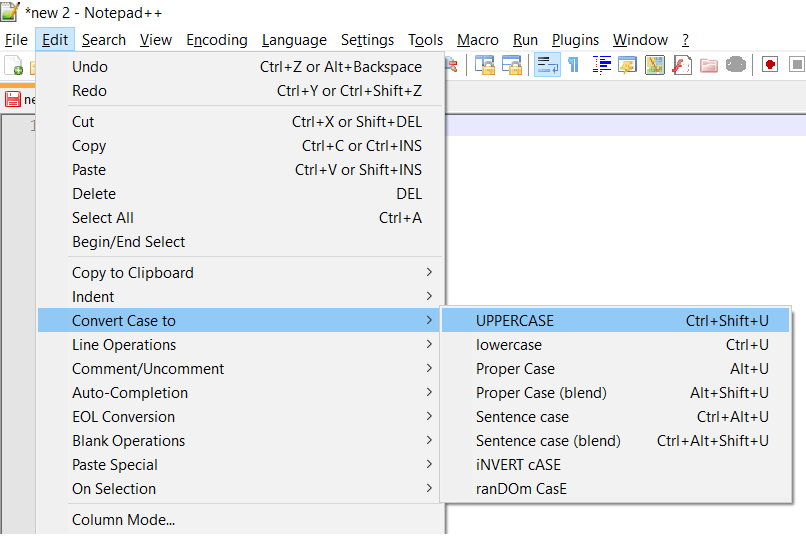The height and width of the screenshot is (542, 806).
Task: Click the highlighted first line in editor
Action: pyautogui.click(x=626, y=125)
